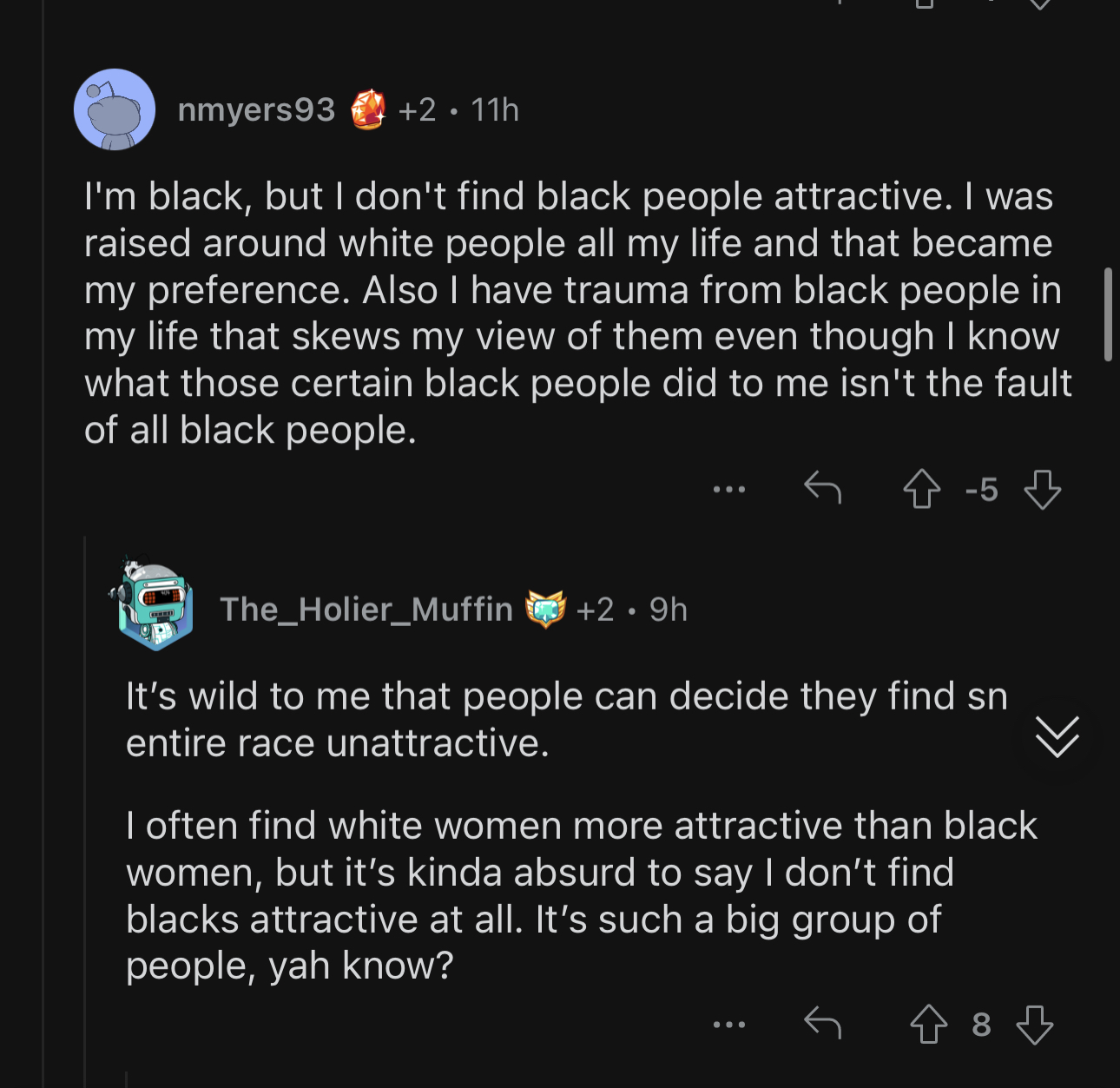Upvote nmyers93's comment

[x=921, y=489]
